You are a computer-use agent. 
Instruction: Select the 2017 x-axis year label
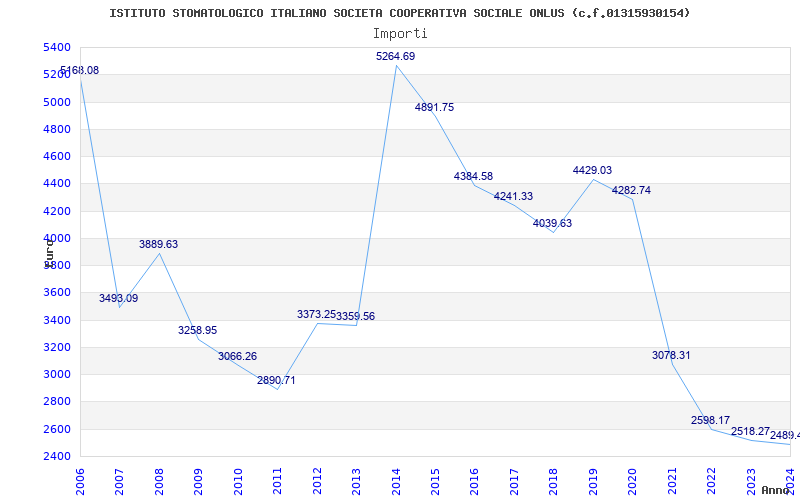pos(514,482)
